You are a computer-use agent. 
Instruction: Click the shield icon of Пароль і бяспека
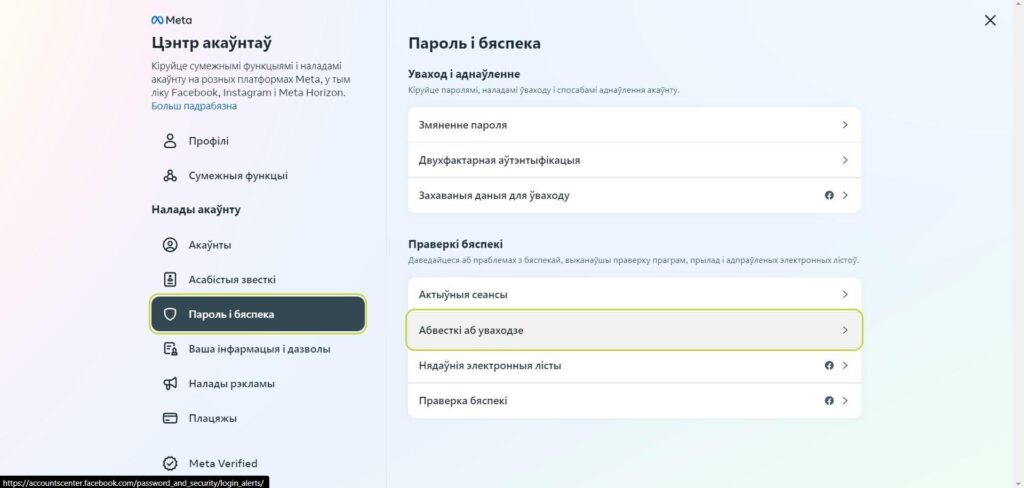click(170, 314)
